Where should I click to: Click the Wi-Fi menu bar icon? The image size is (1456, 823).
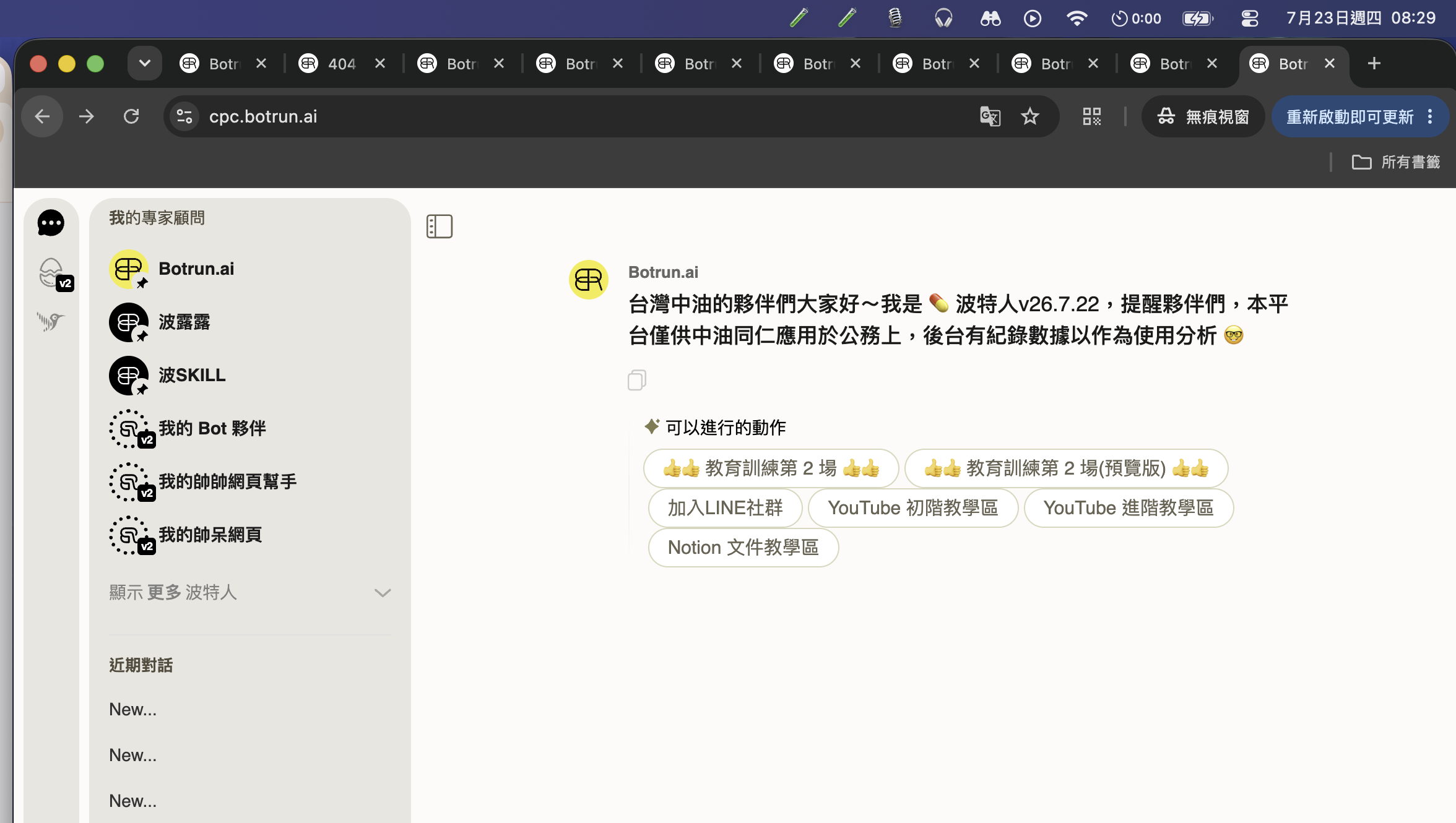[x=1077, y=19]
